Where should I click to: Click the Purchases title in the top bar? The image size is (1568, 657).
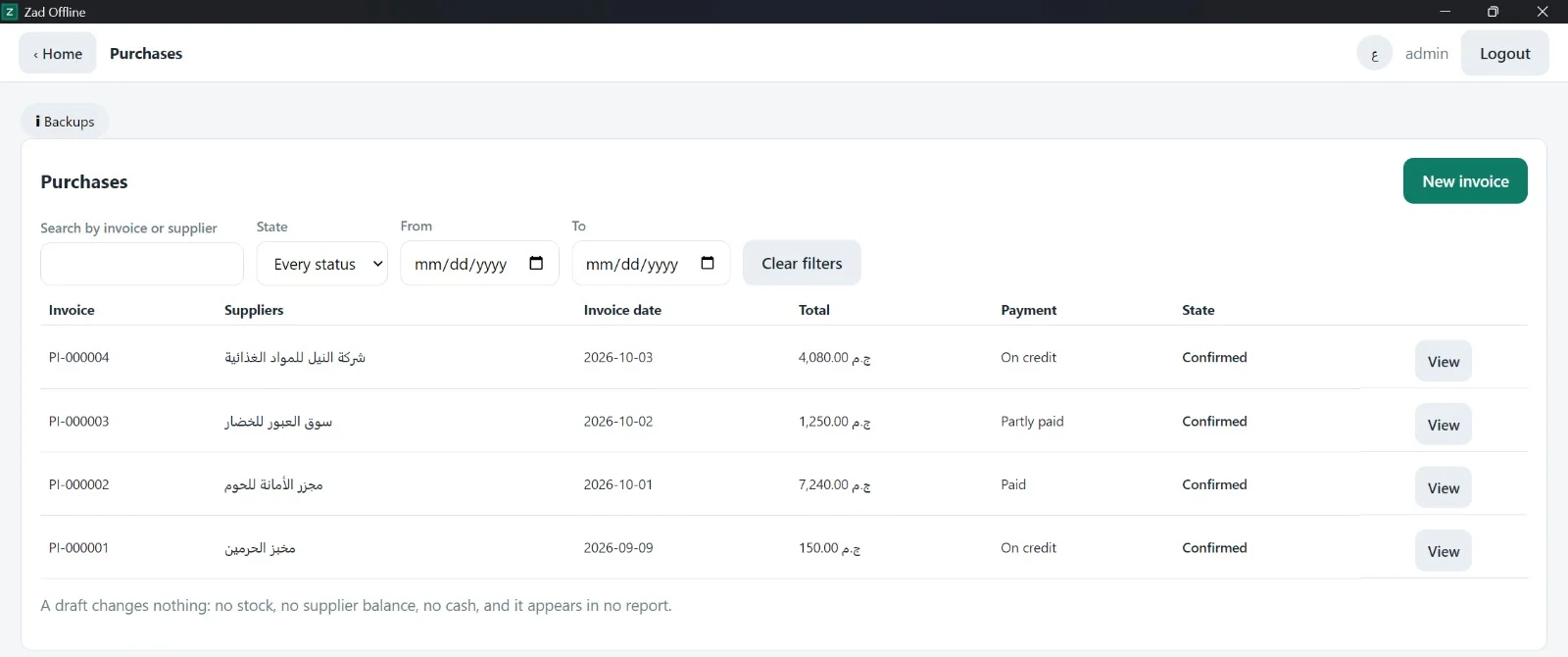point(146,53)
